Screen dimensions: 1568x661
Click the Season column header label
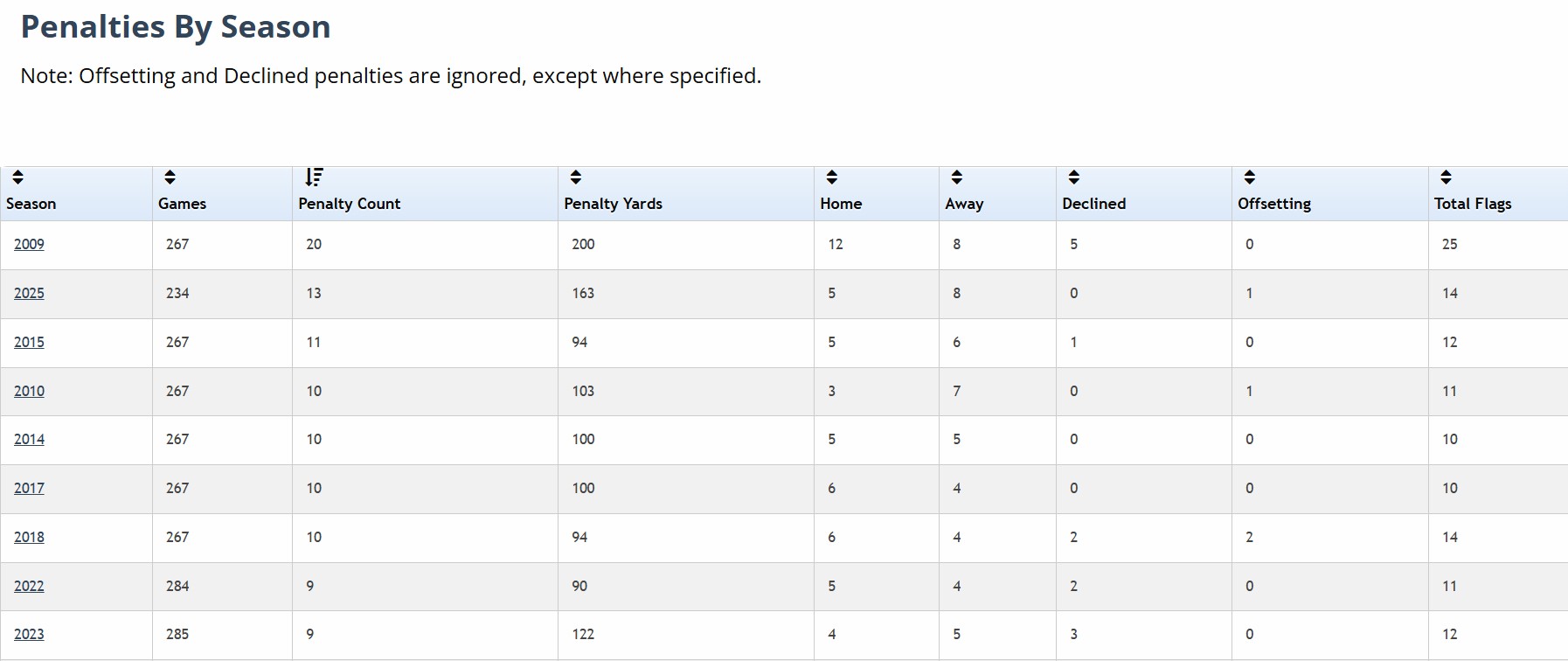coord(31,204)
